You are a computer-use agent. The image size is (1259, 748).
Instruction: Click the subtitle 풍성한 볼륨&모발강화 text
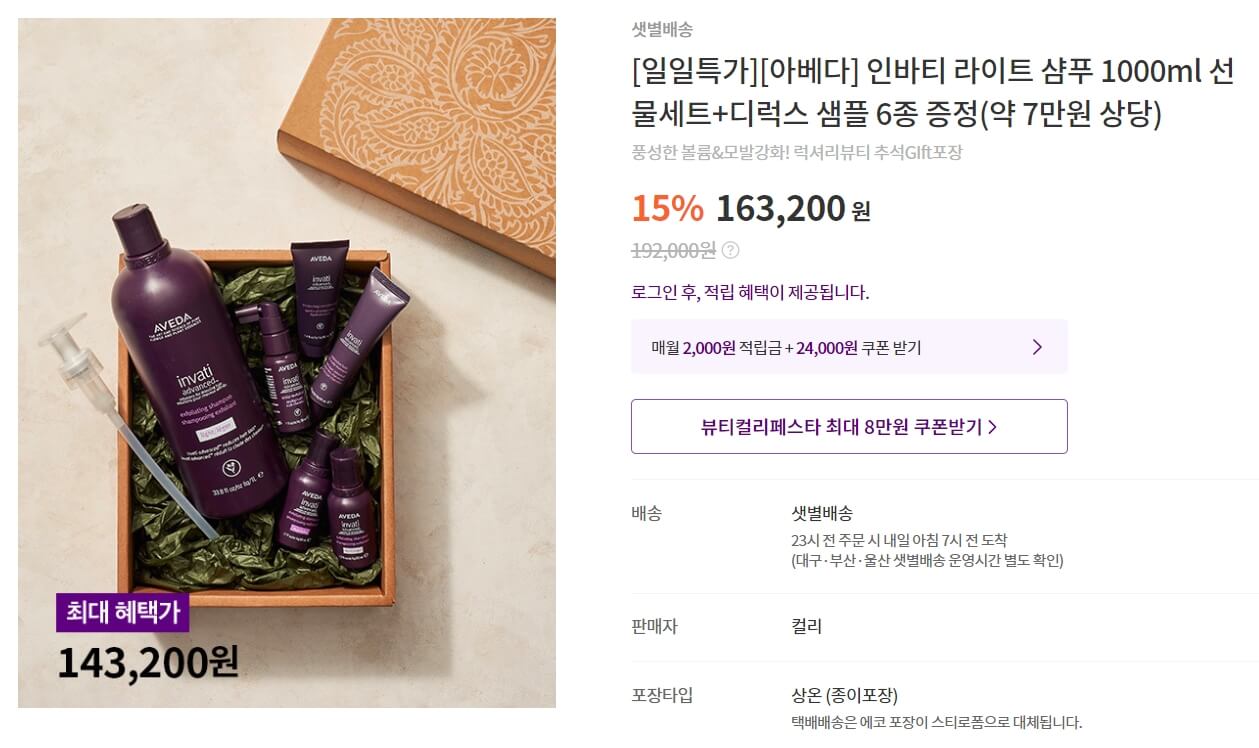[796, 153]
